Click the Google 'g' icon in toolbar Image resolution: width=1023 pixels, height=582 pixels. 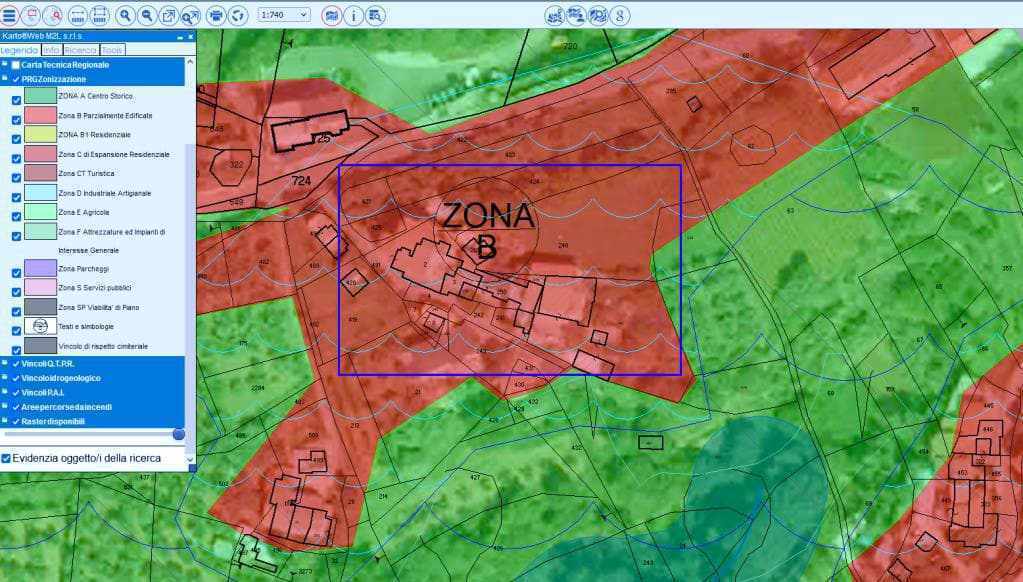[x=621, y=15]
